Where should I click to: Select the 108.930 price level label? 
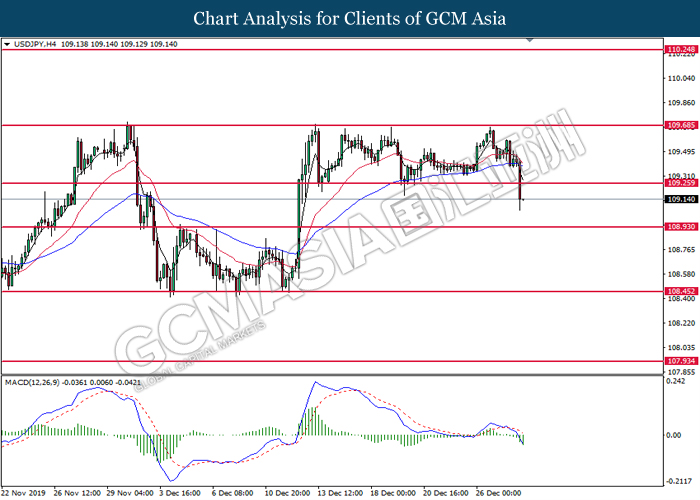[x=681, y=227]
